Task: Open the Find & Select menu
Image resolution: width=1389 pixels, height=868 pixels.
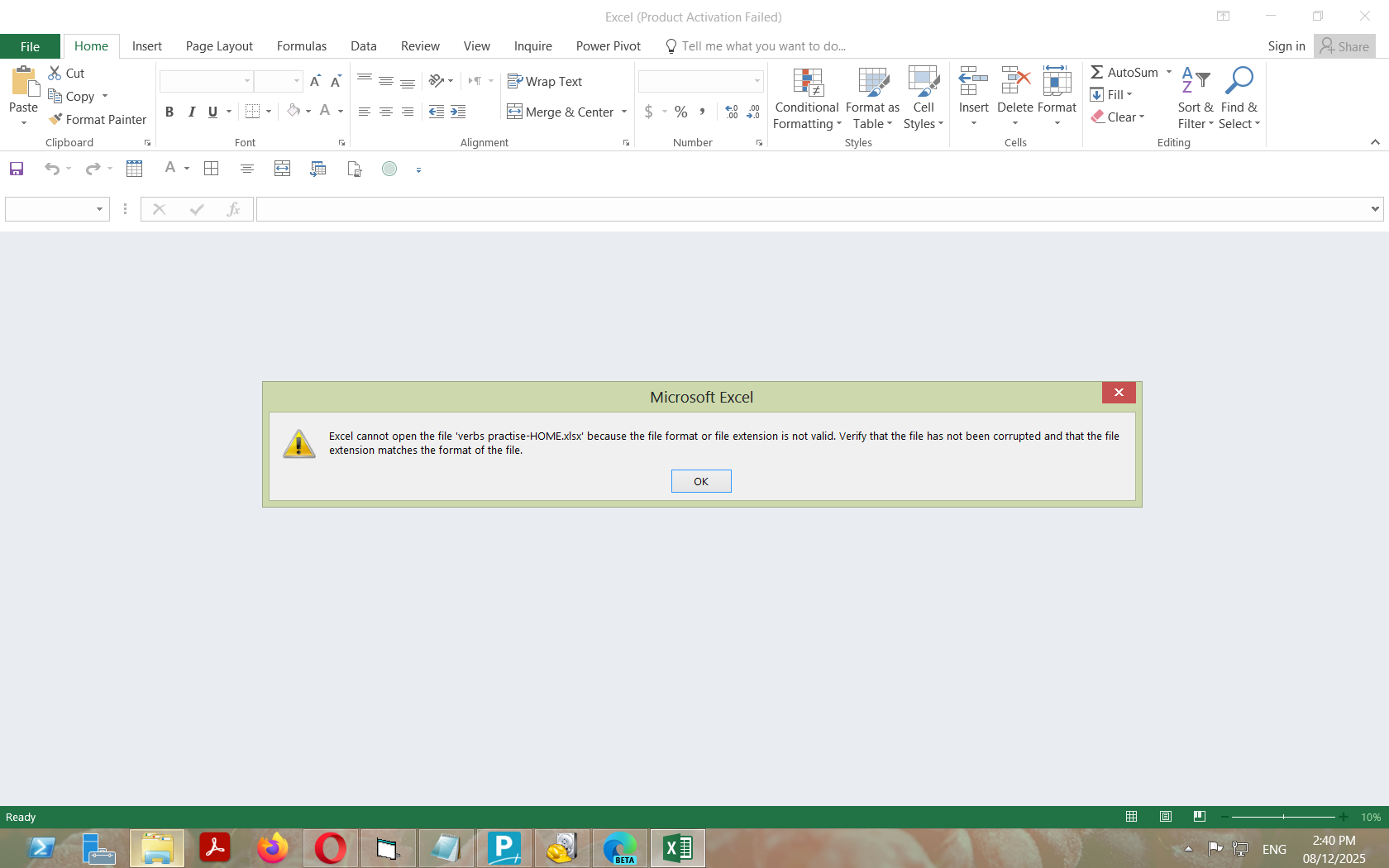Action: pyautogui.click(x=1239, y=98)
